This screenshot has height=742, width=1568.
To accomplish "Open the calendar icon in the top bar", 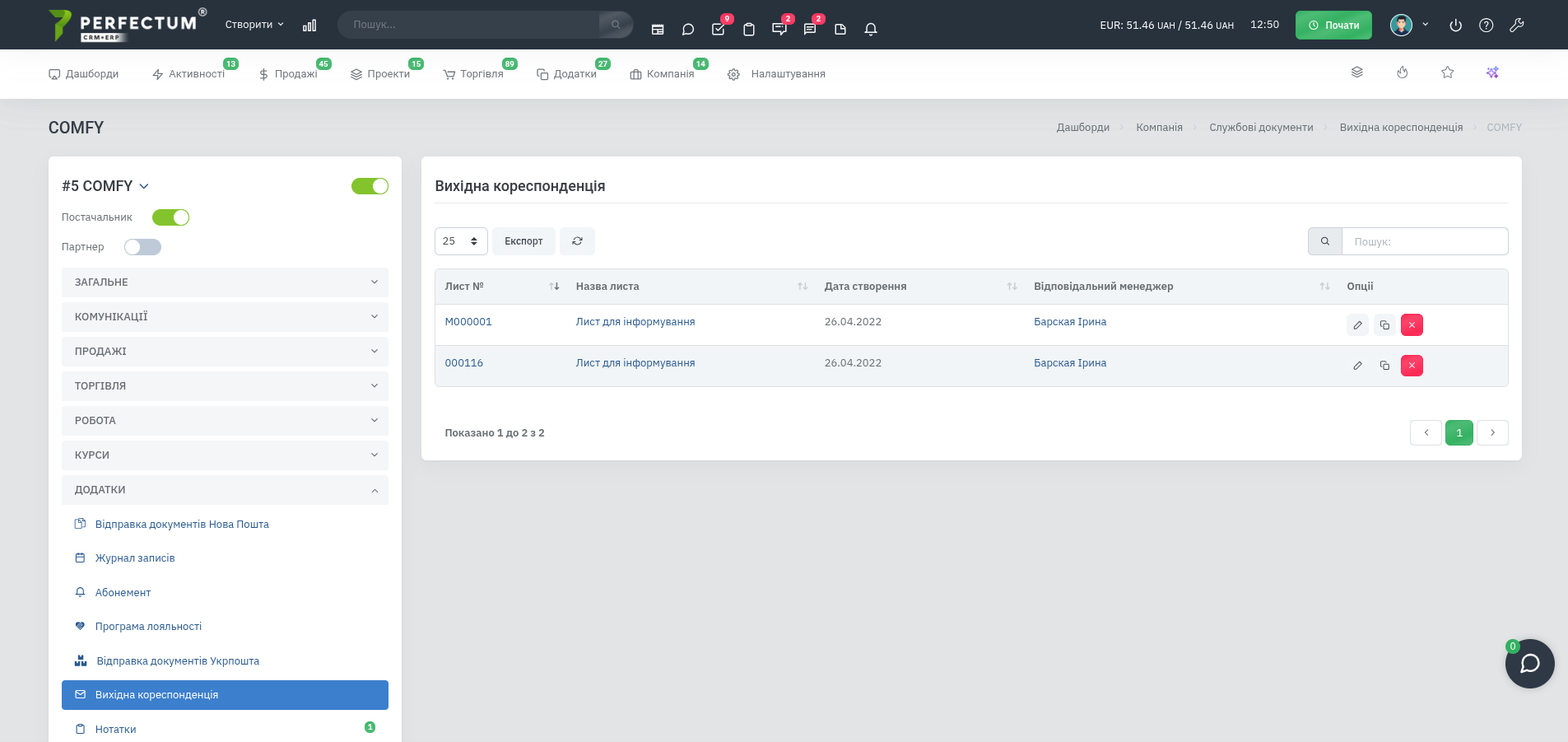I will (x=658, y=29).
